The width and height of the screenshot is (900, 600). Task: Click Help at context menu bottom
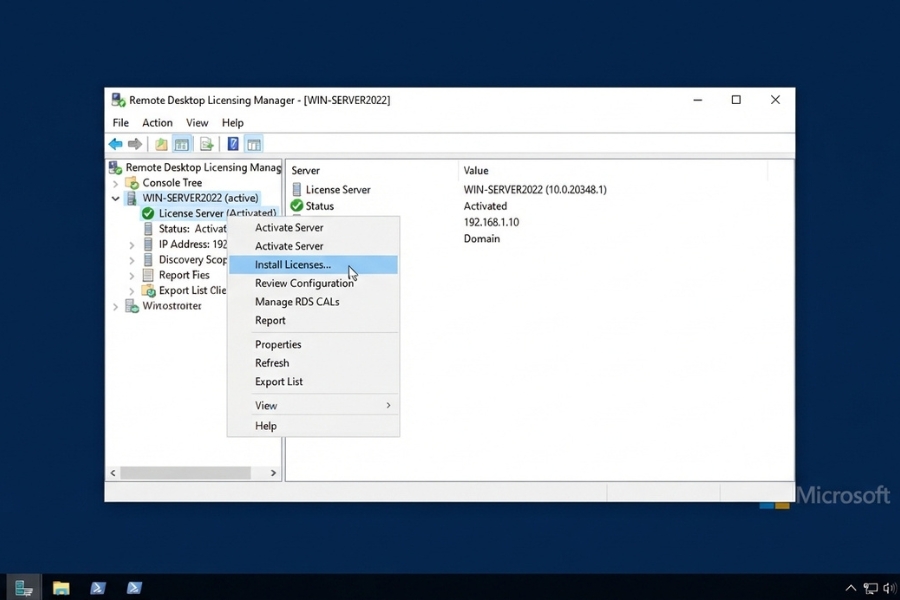point(313,425)
